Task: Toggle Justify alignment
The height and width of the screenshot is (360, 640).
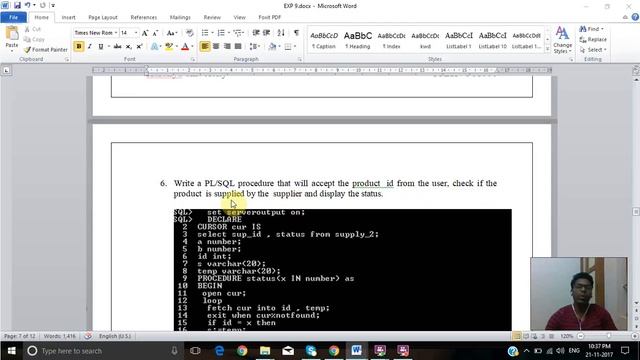Action: 238,47
